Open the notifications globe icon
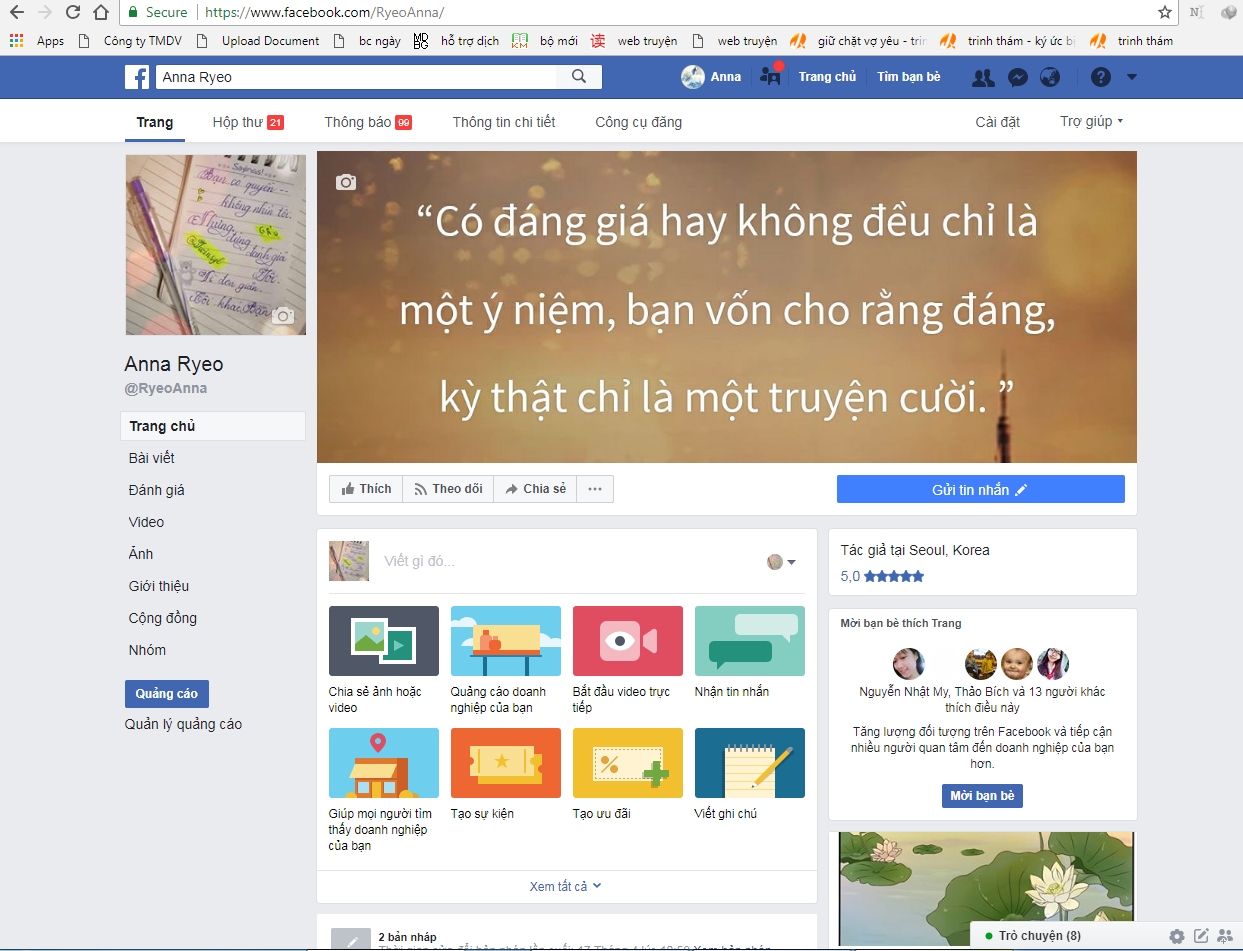Viewport: 1243px width, 951px height. pos(1050,77)
